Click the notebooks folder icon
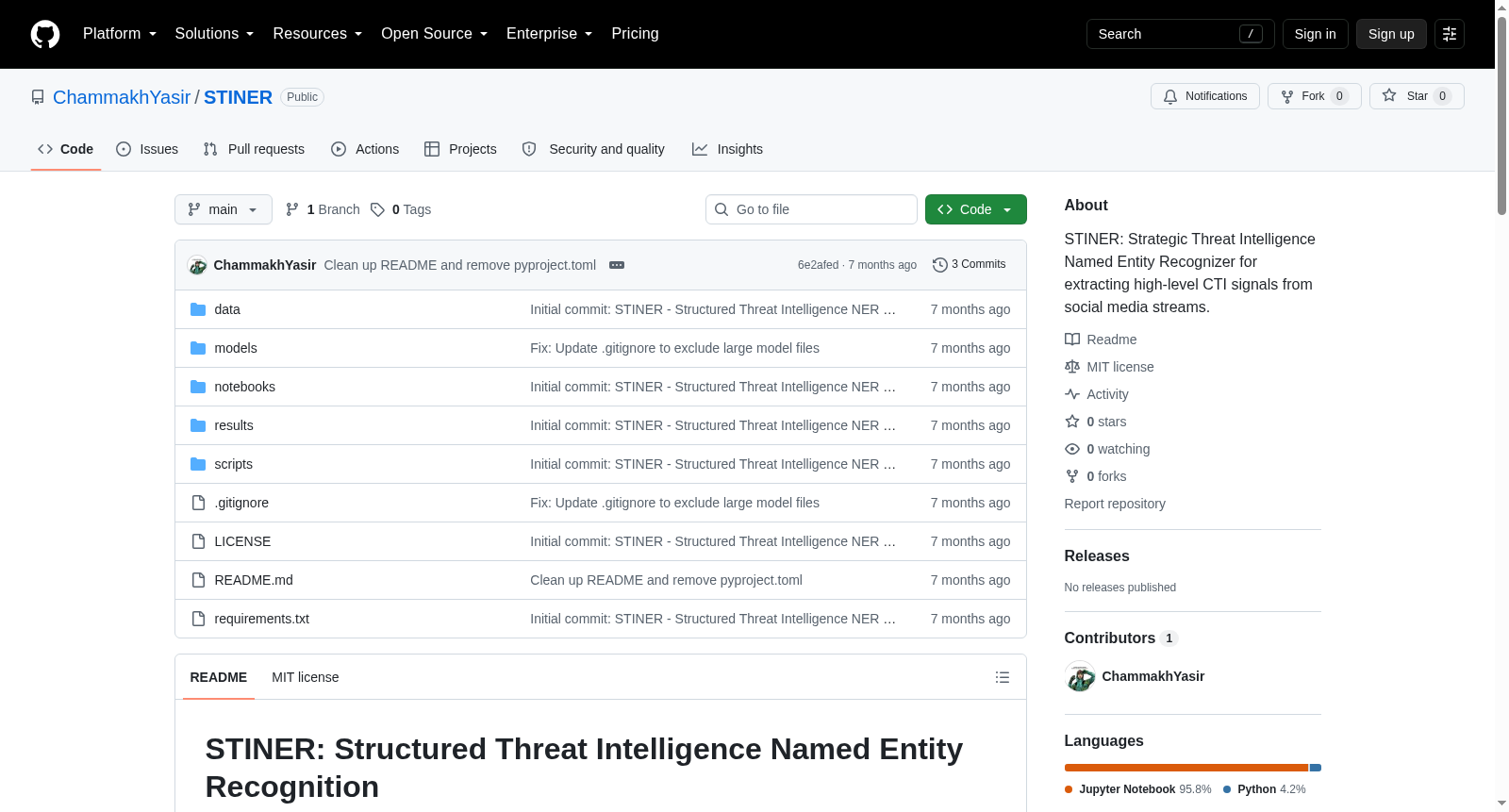 click(x=198, y=387)
